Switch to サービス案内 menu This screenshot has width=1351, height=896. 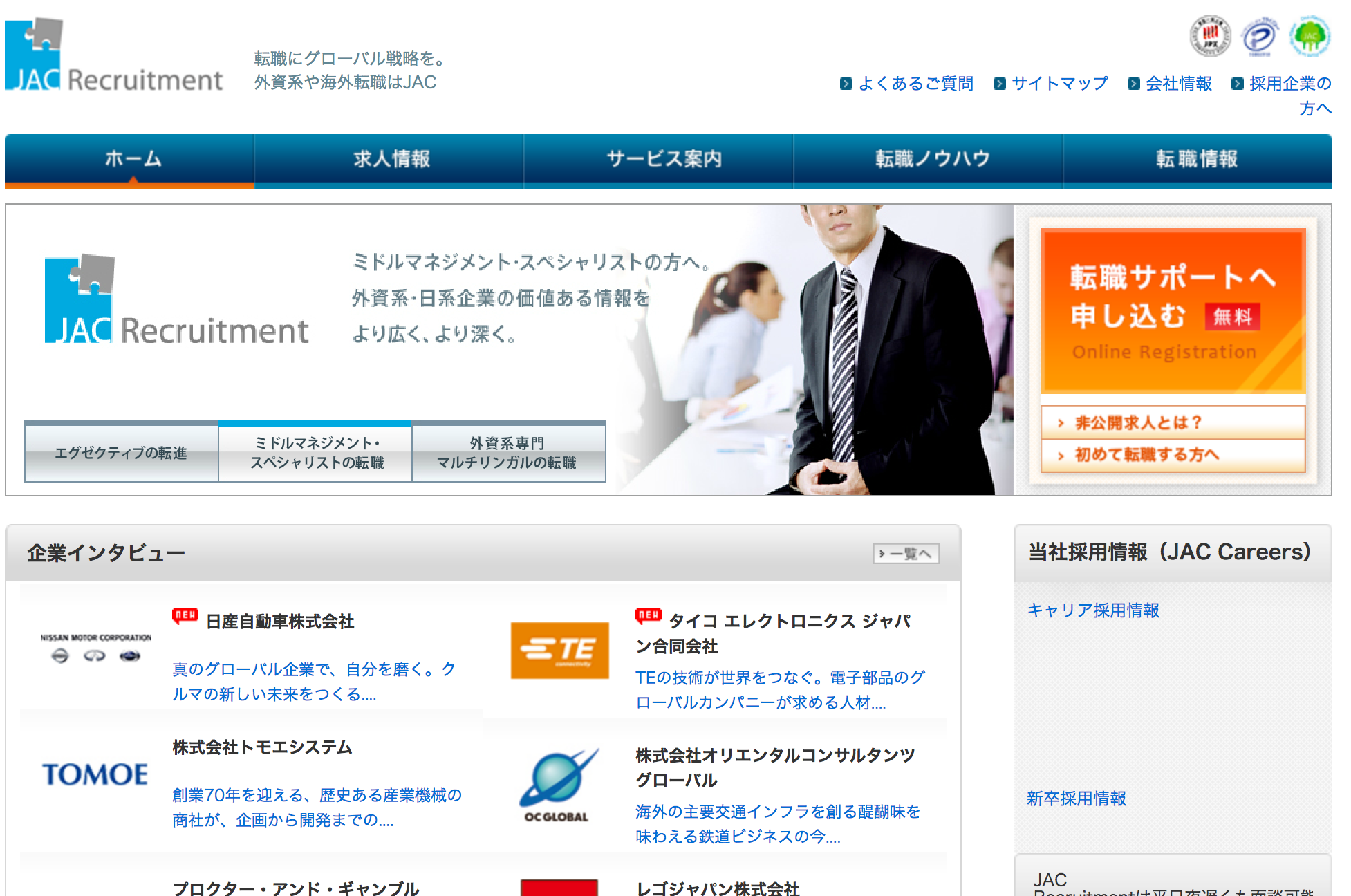pyautogui.click(x=662, y=159)
